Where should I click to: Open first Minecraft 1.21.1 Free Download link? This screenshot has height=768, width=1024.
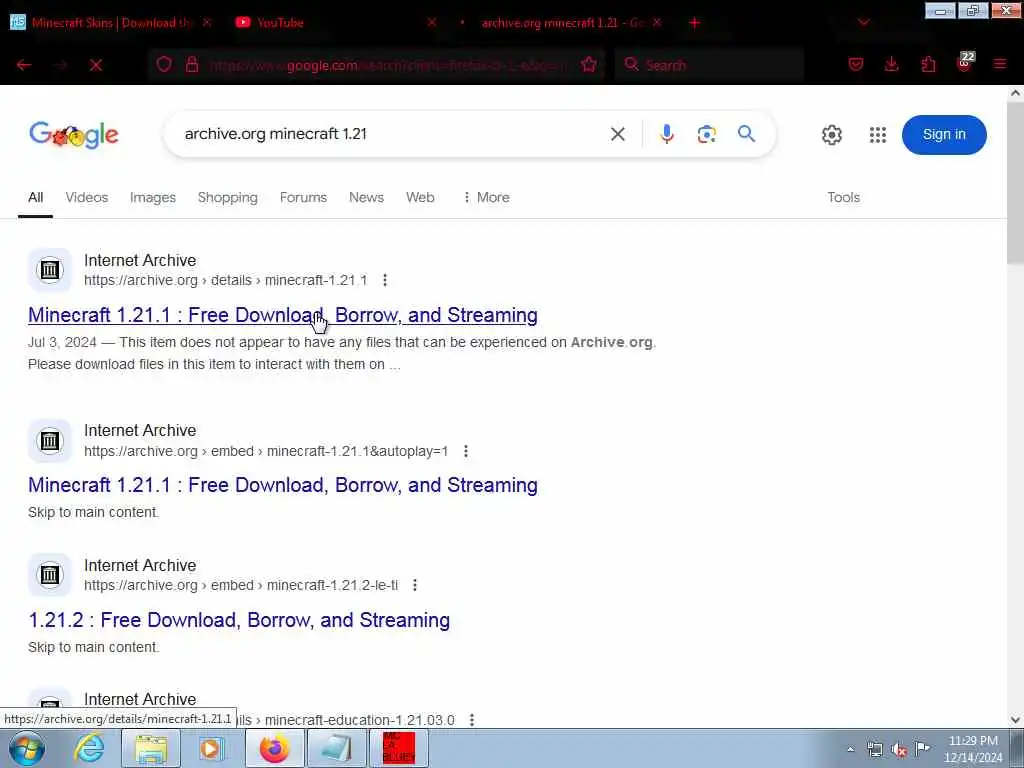[x=283, y=315]
